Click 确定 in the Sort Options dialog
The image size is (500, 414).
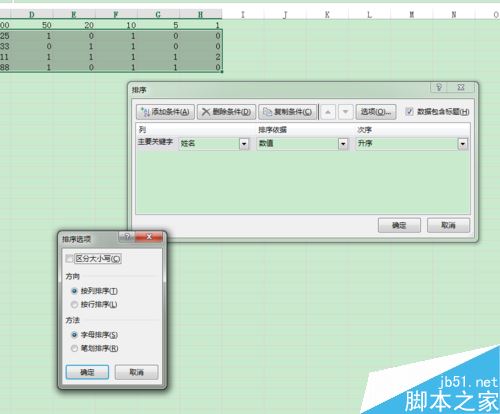[x=87, y=372]
